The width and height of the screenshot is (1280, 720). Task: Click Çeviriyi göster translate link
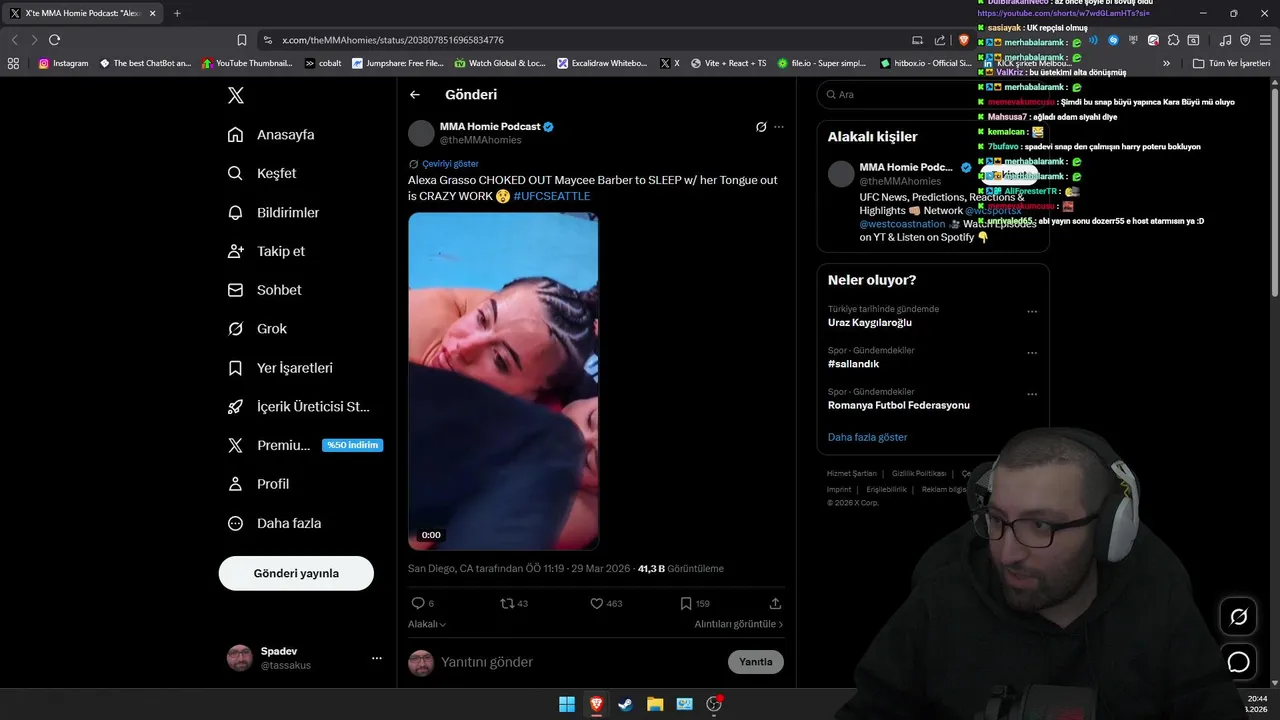tap(450, 164)
